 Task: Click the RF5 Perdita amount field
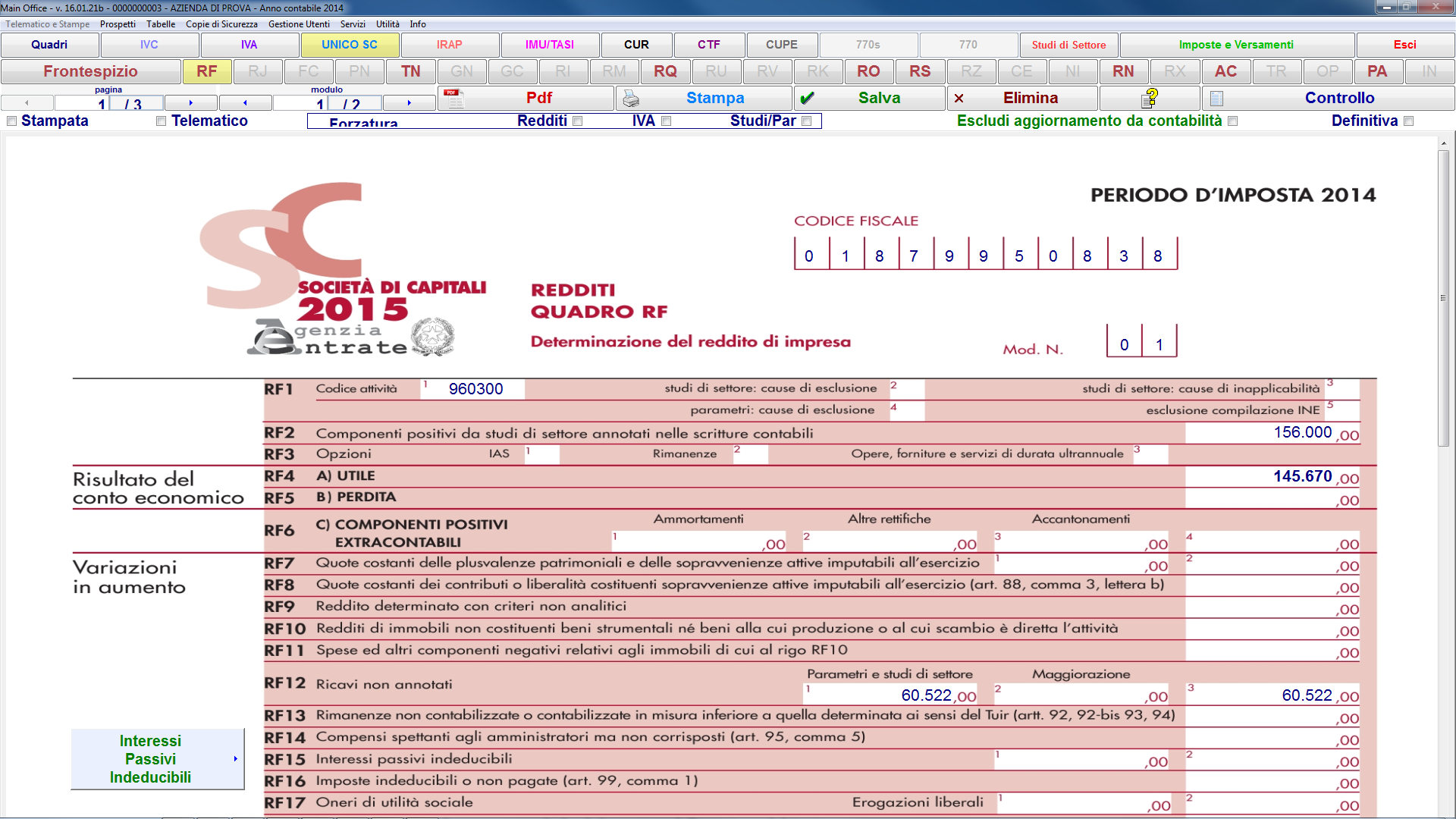click(x=1272, y=498)
